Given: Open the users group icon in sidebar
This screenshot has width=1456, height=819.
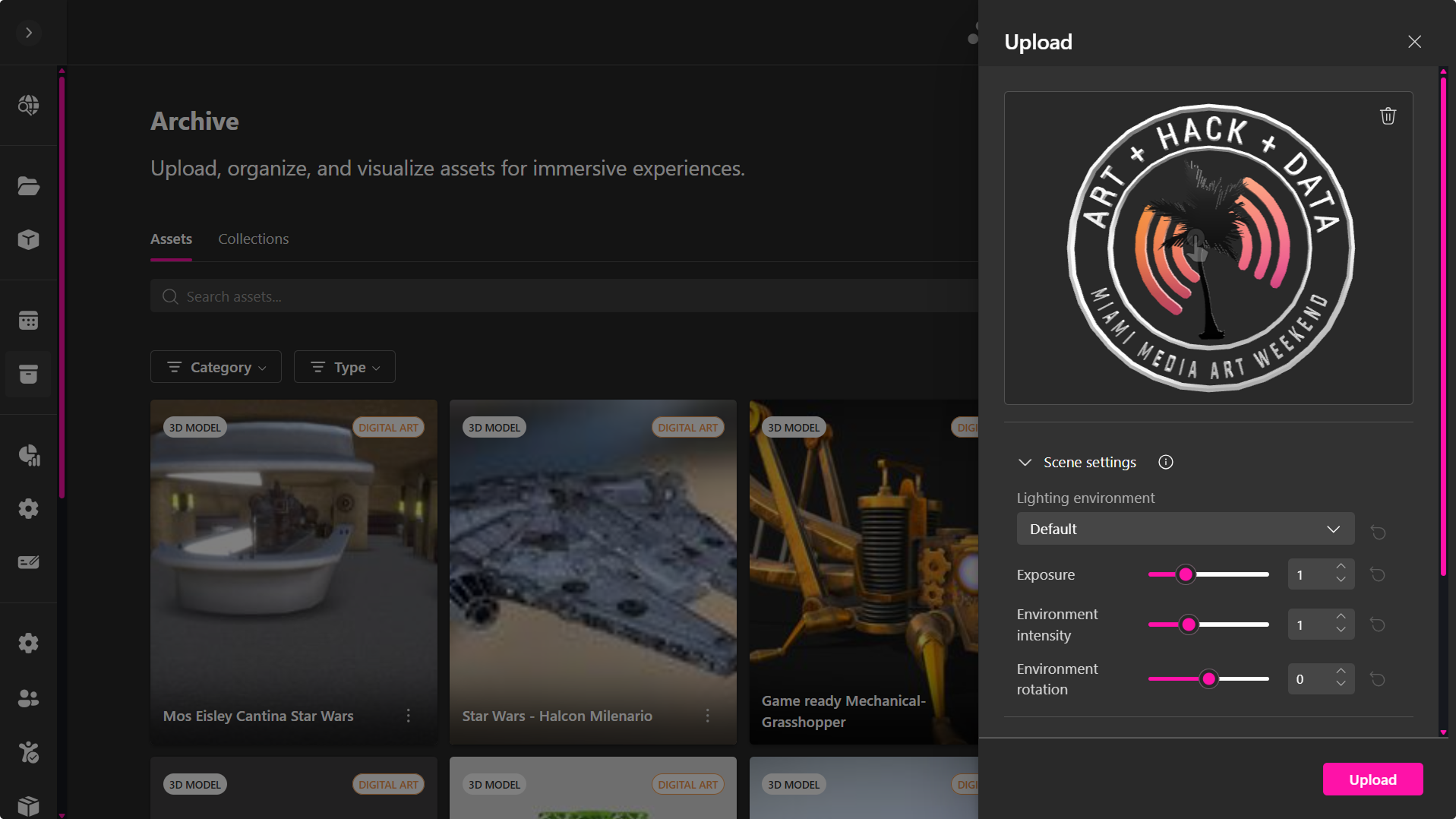Looking at the screenshot, I should point(29,698).
